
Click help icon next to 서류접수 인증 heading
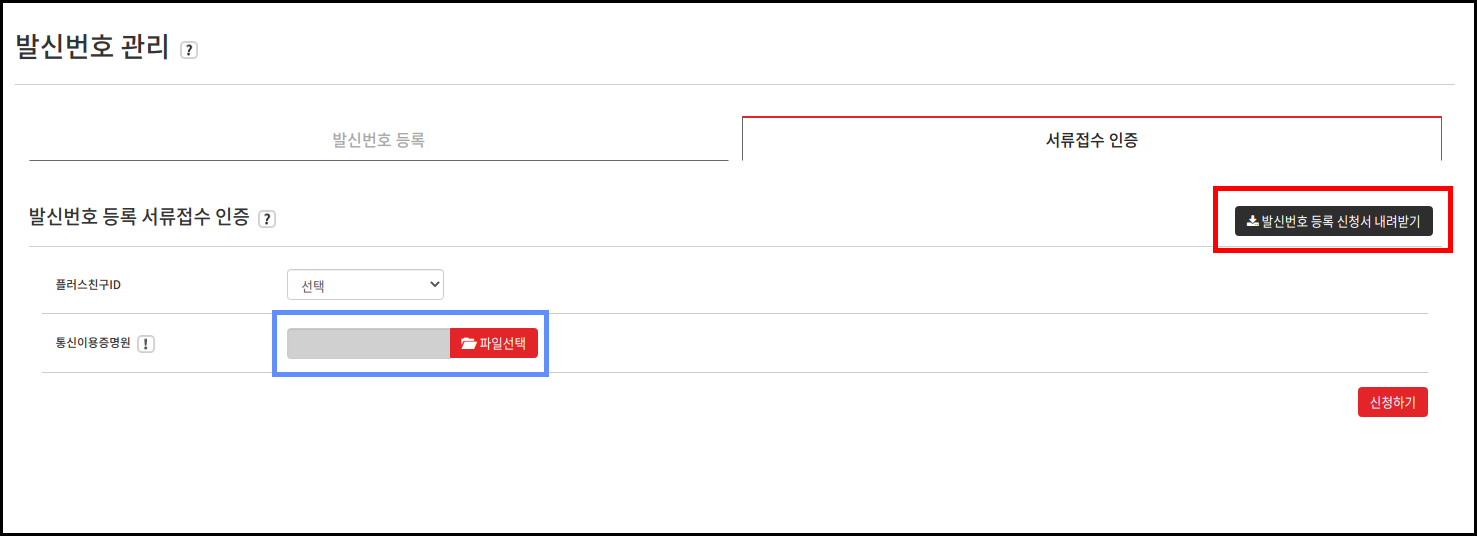[x=267, y=219]
